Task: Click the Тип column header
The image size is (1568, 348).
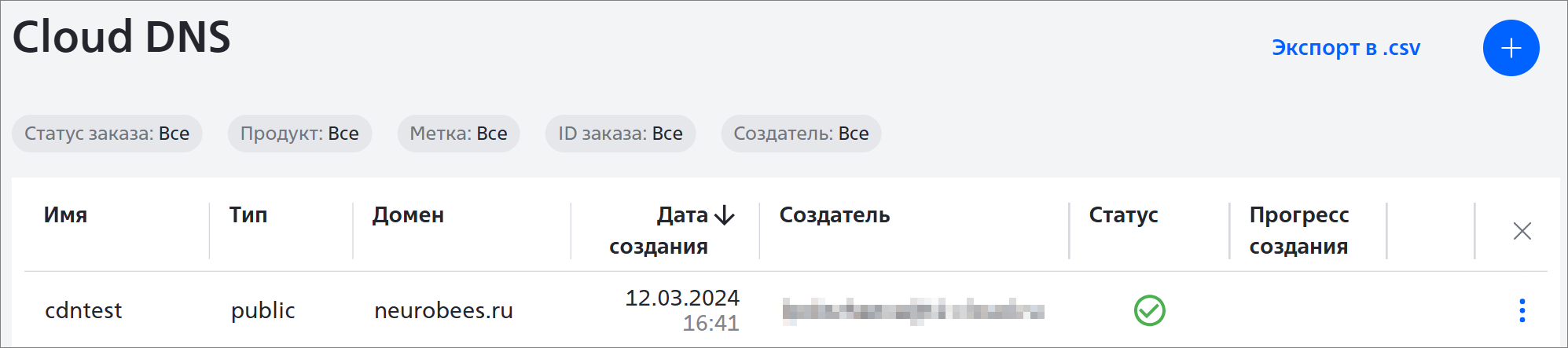Action: tap(248, 215)
